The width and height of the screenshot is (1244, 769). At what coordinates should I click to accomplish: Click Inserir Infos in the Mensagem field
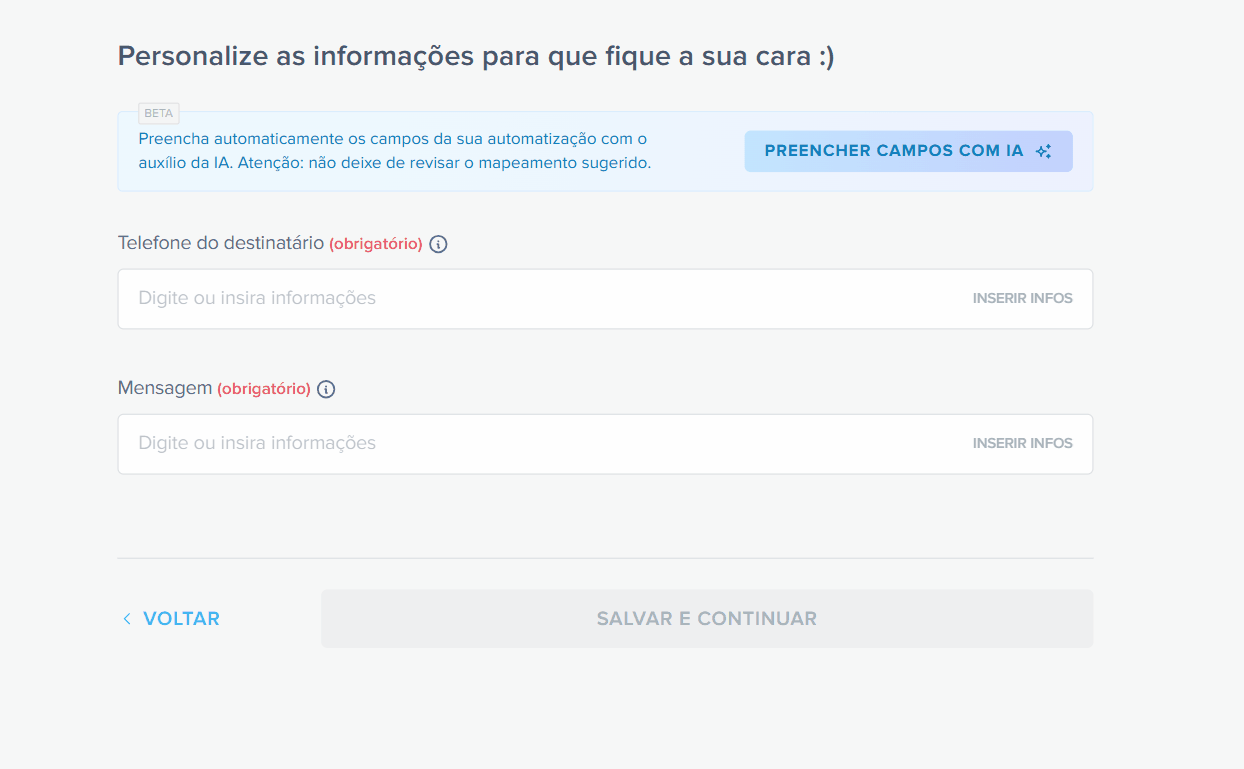[1022, 443]
